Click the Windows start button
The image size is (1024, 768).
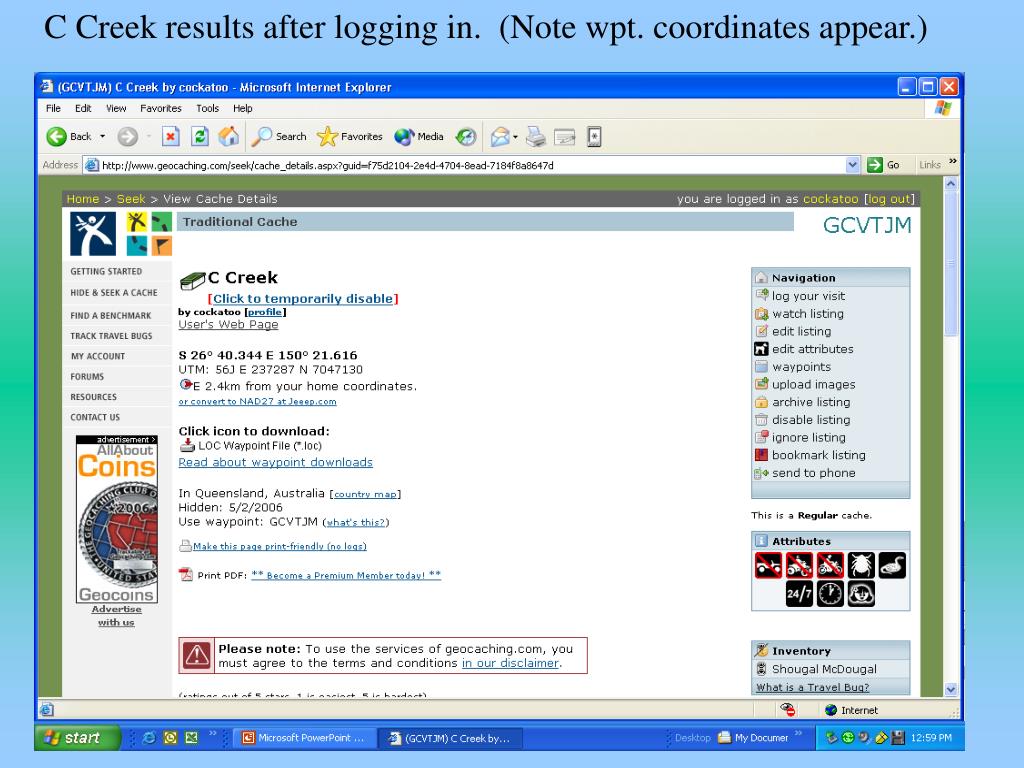click(x=77, y=738)
